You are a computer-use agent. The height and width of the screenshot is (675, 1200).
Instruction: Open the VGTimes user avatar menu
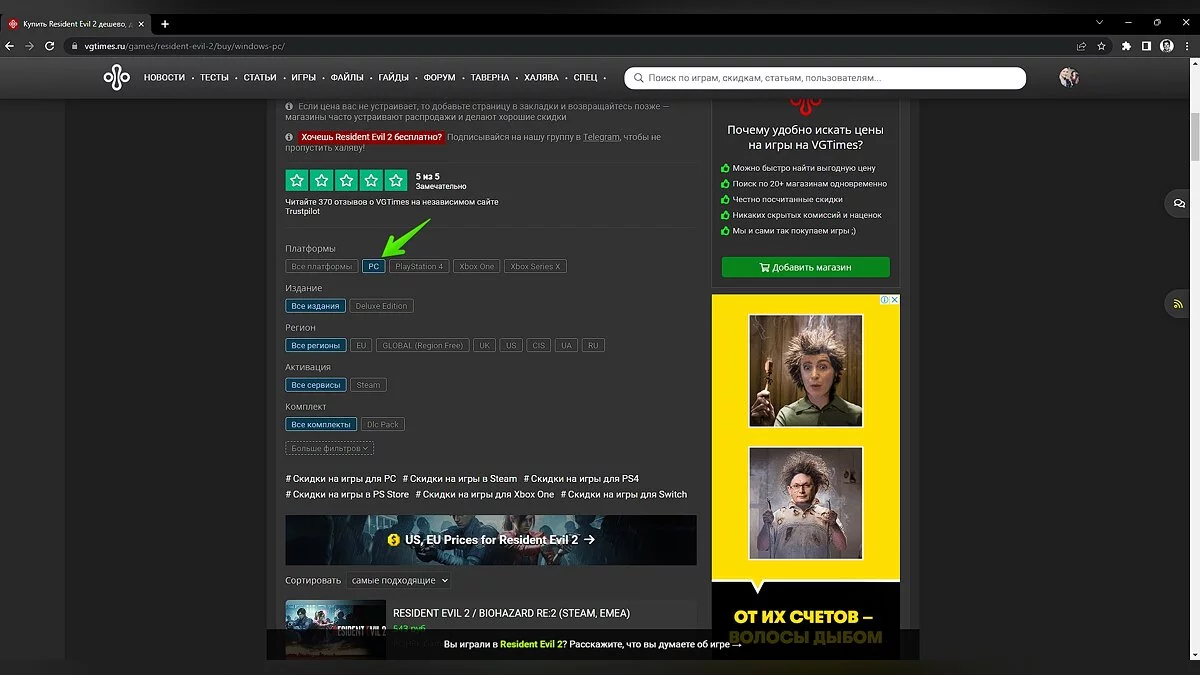pyautogui.click(x=1069, y=77)
